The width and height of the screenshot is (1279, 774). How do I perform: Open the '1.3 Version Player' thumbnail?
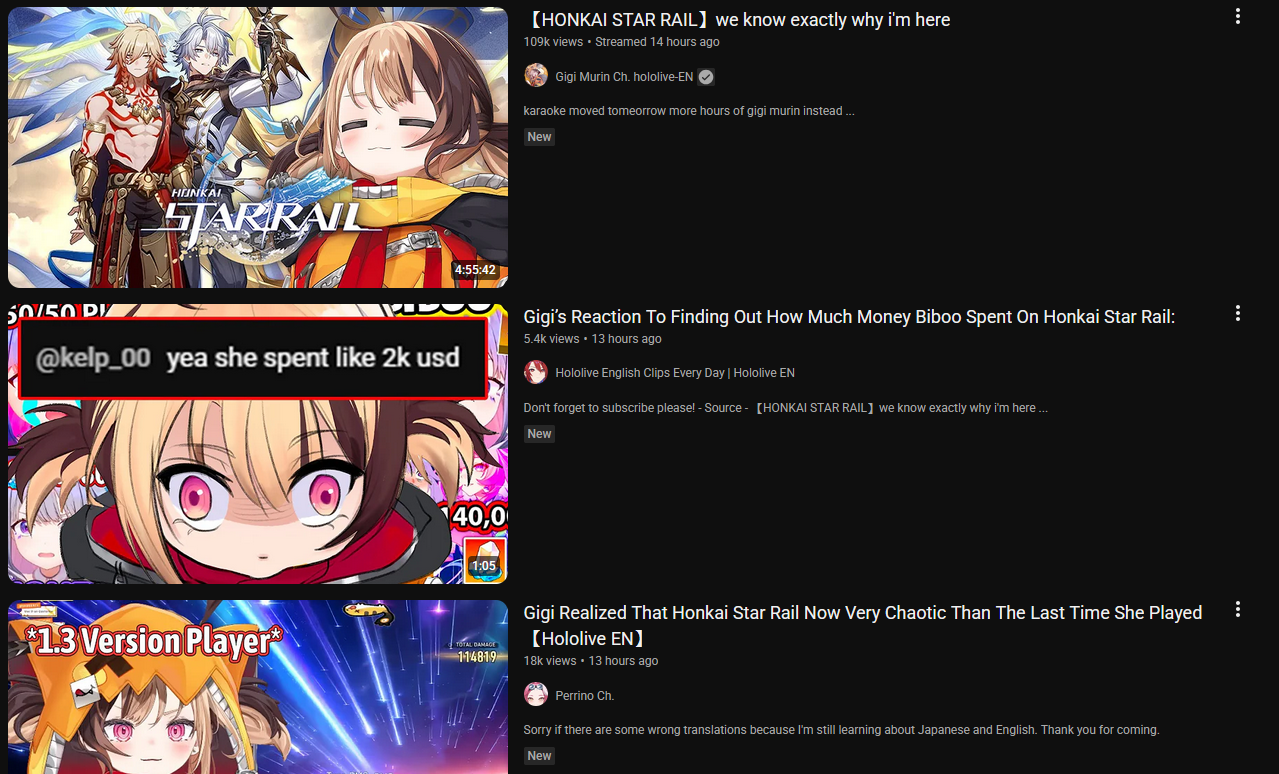tap(258, 687)
